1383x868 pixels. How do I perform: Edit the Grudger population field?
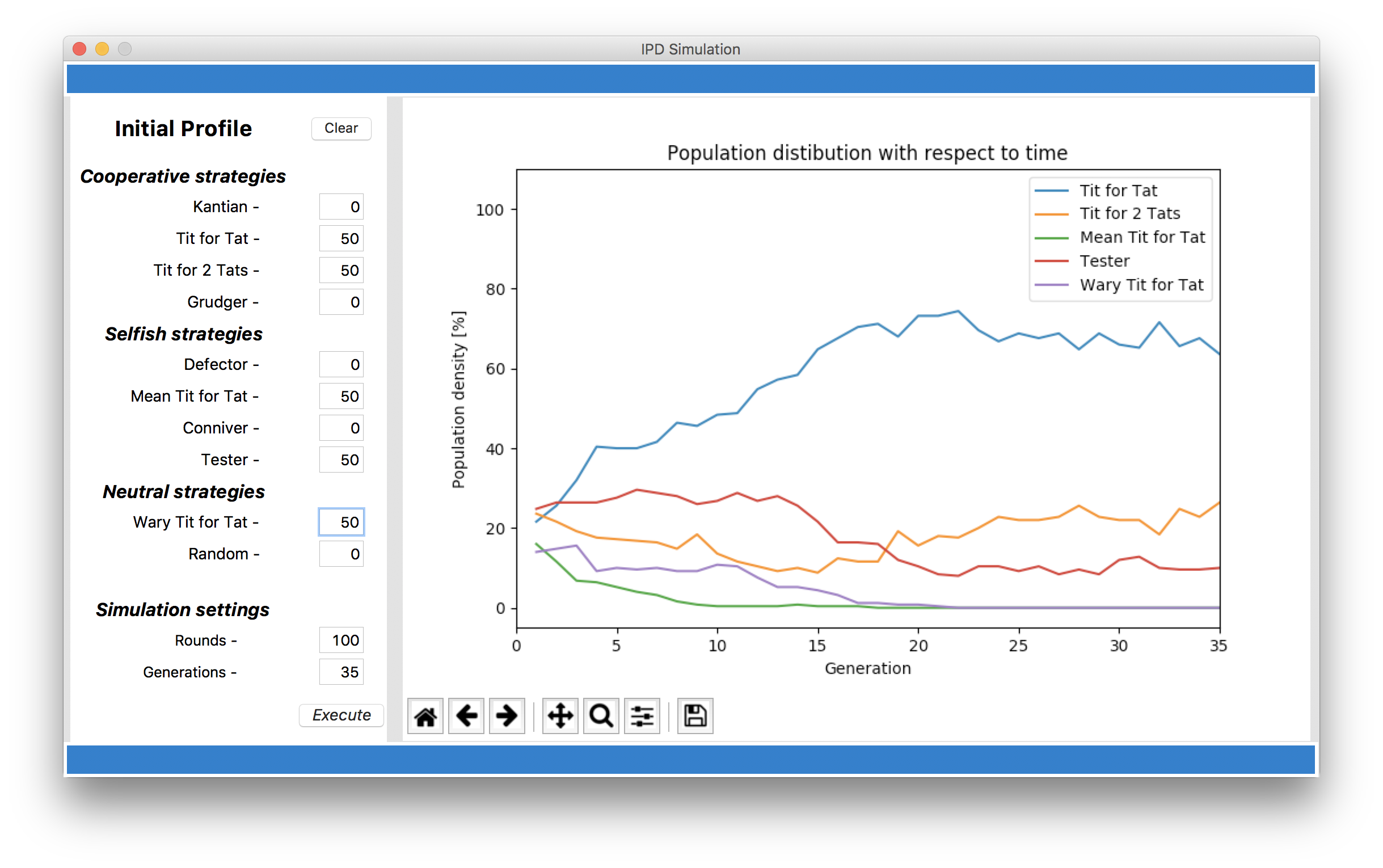point(341,302)
